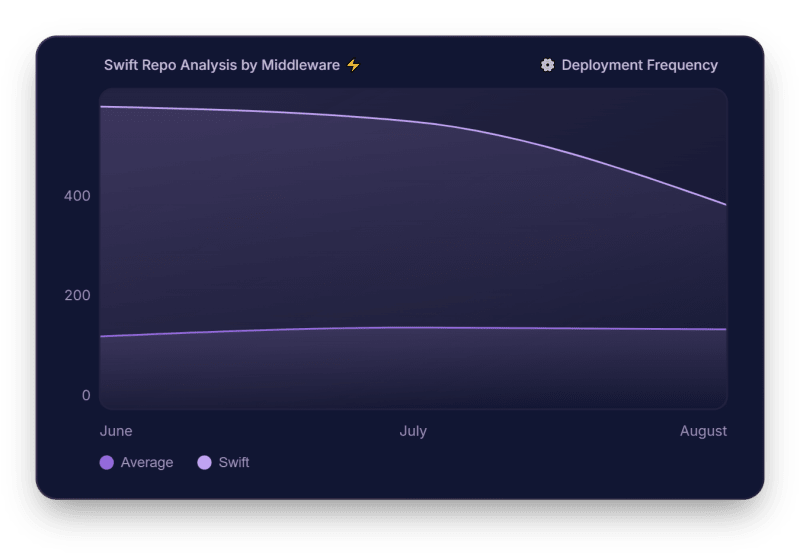This screenshot has height=553, width=800.
Task: Click the lightning bolt icon in title
Action: (x=353, y=65)
